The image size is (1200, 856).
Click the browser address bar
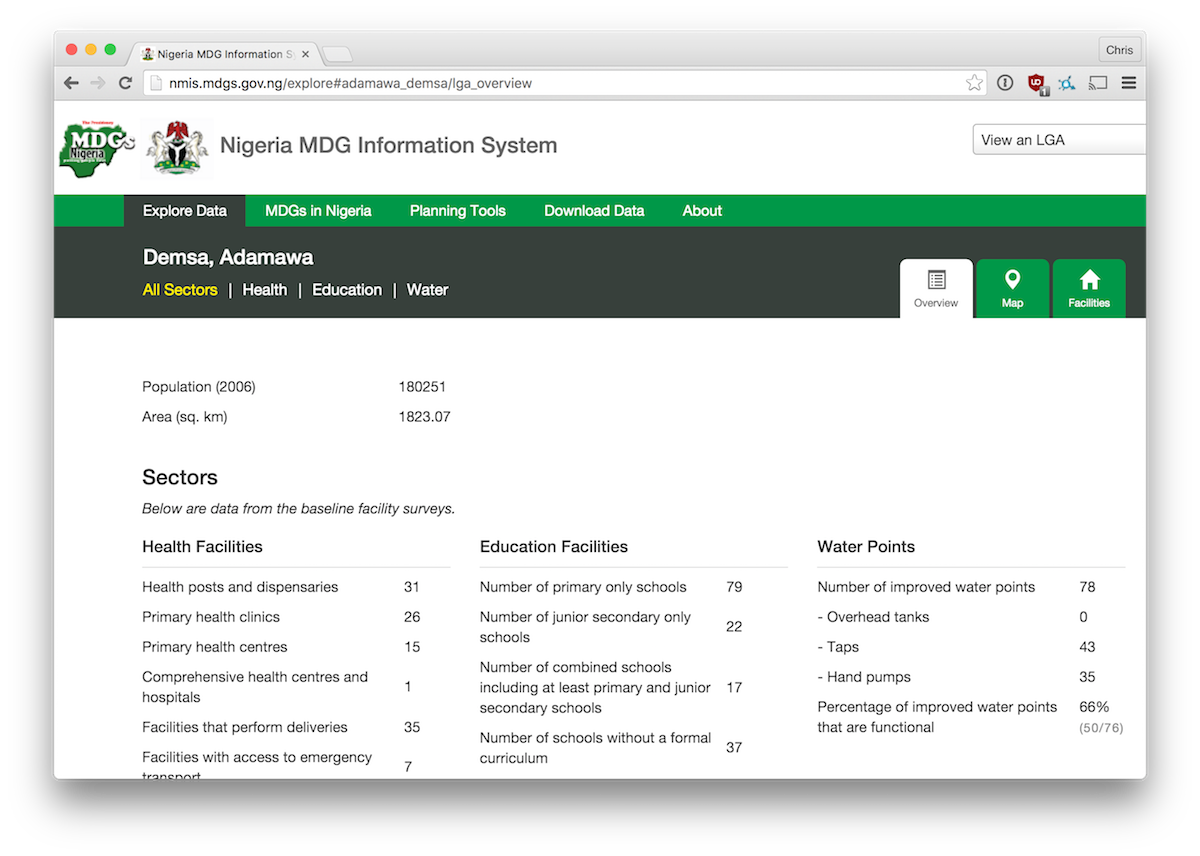coord(555,83)
